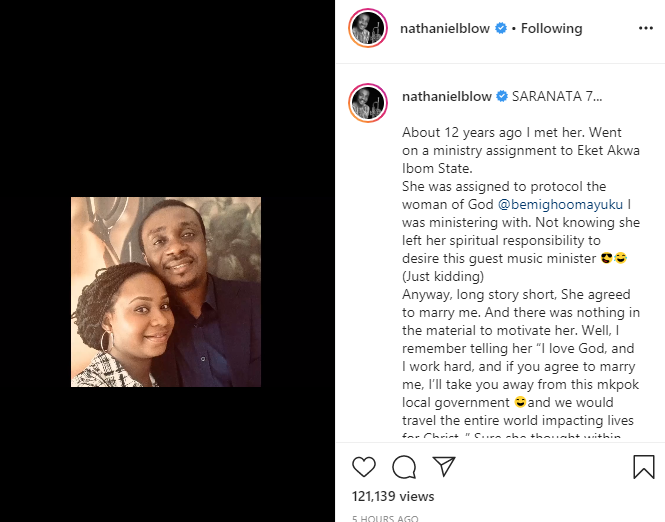Open the nathanielblow avatar in the header
The image size is (665, 522).
pyautogui.click(x=366, y=29)
